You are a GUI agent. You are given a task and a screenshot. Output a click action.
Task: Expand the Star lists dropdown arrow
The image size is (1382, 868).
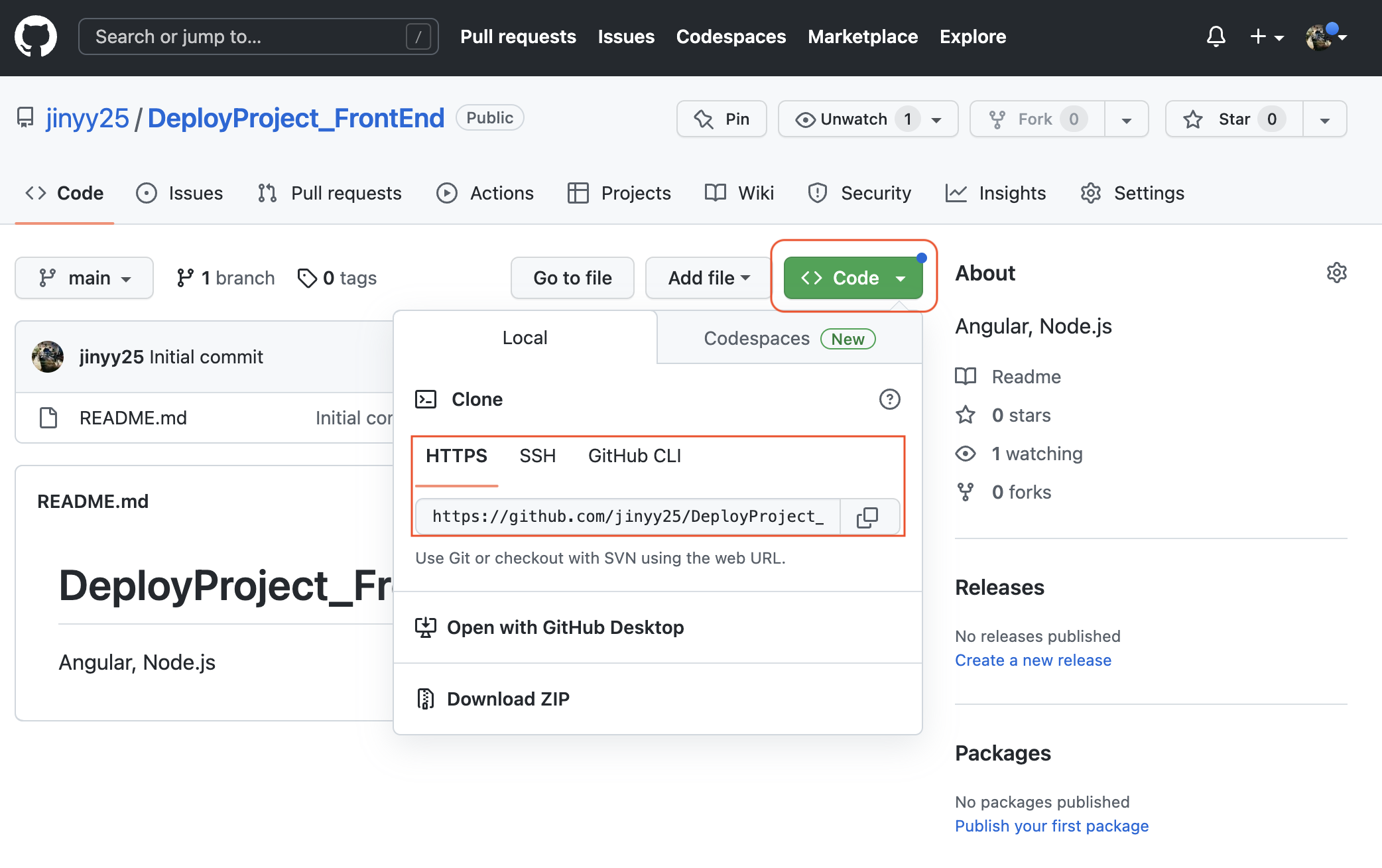[1324, 120]
